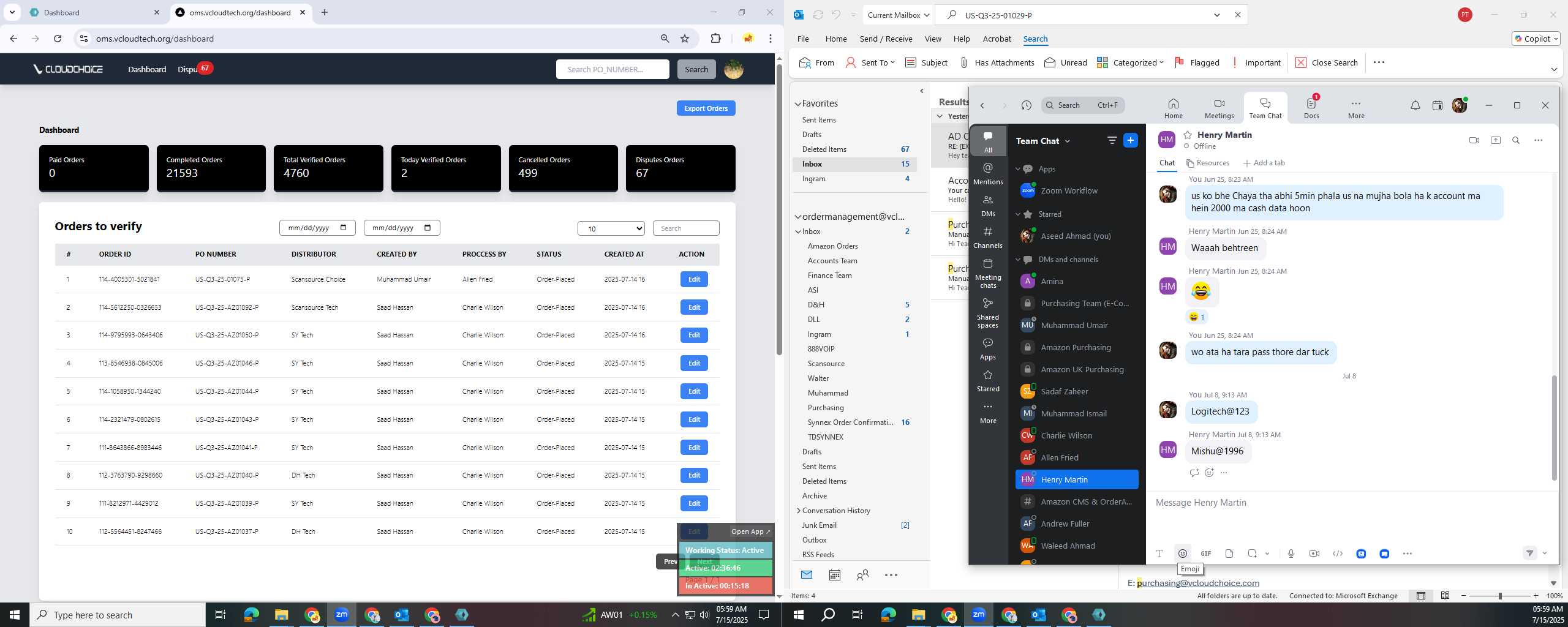Viewport: 1568px width, 627px height.
Task: Collapse the Favorites folder group
Action: coord(798,104)
